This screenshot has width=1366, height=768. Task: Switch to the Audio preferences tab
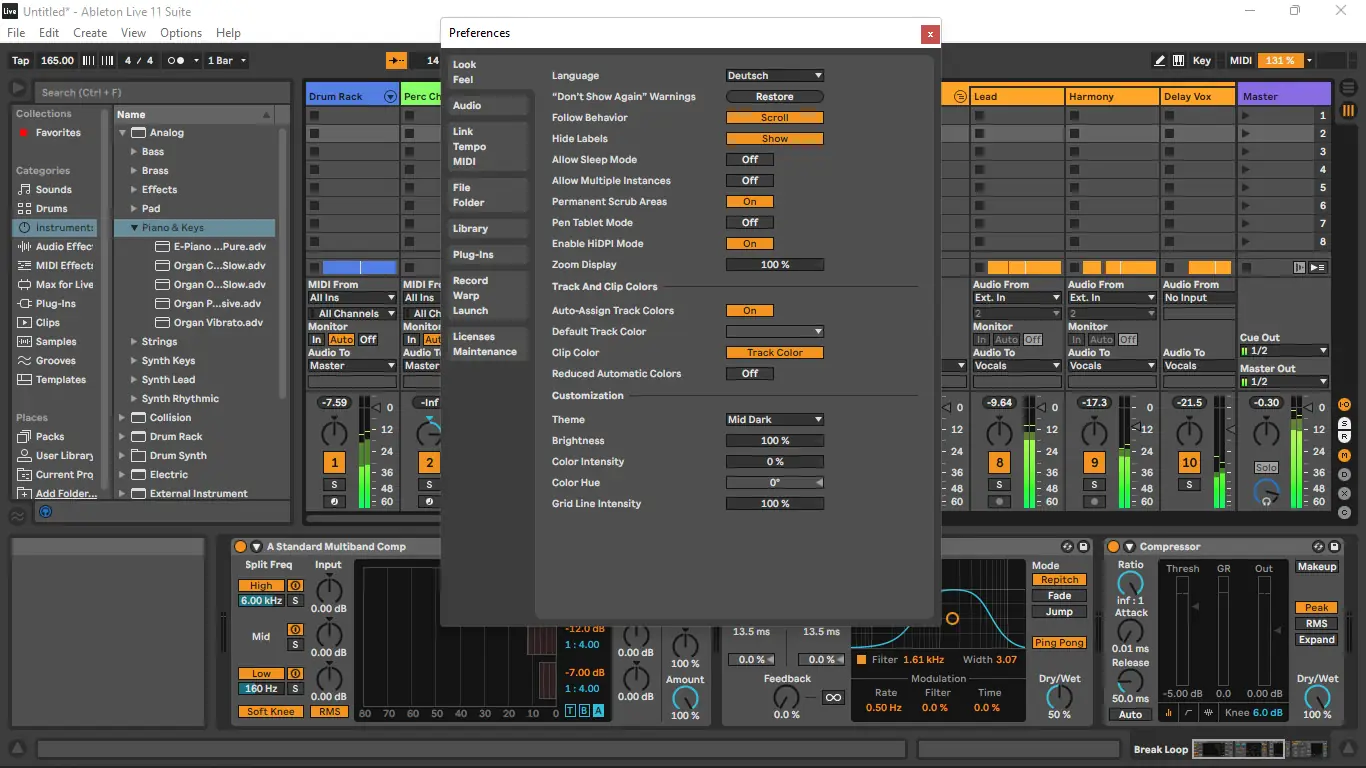pos(488,106)
